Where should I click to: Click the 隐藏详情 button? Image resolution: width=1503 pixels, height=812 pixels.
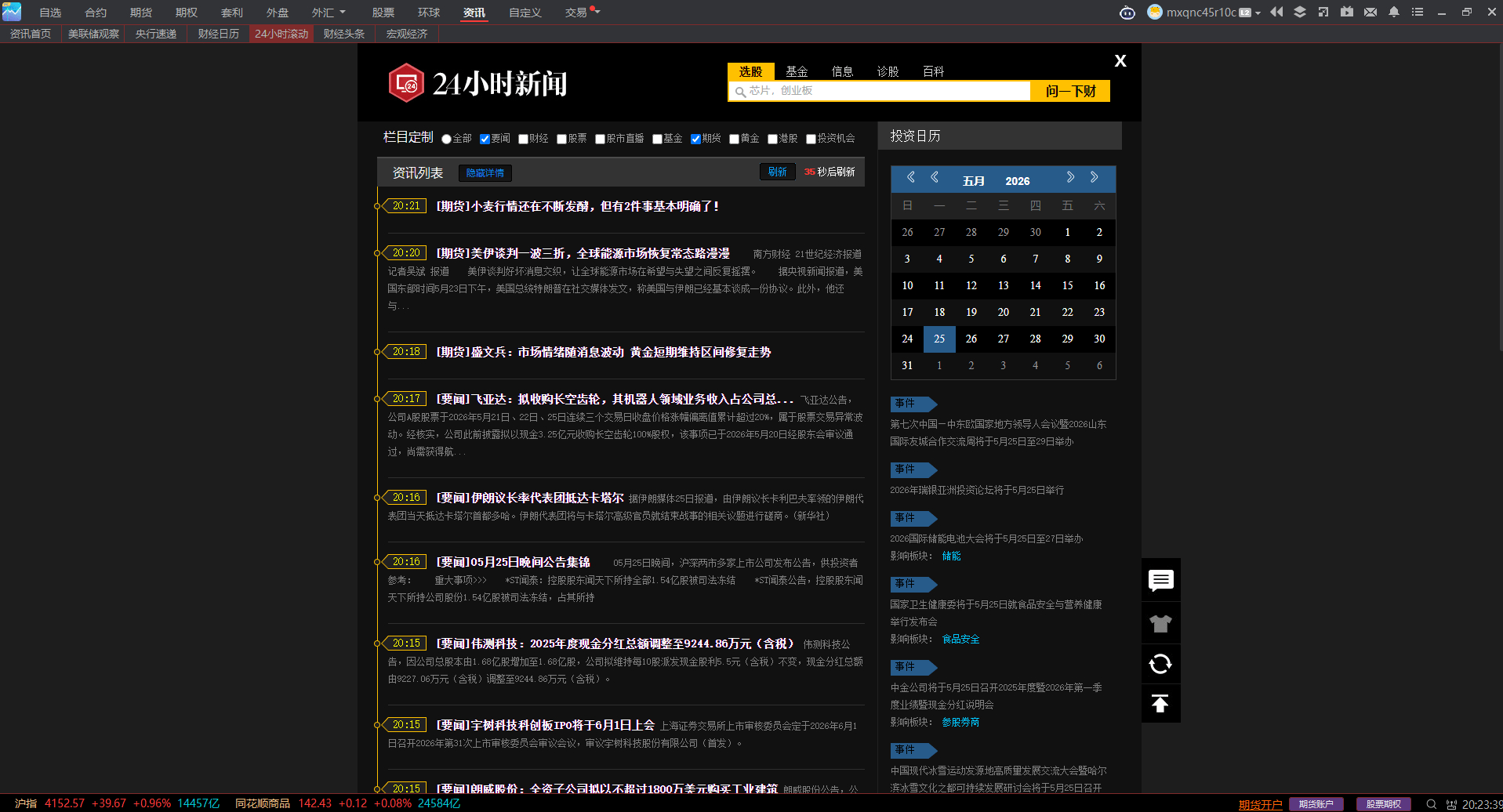coord(485,172)
